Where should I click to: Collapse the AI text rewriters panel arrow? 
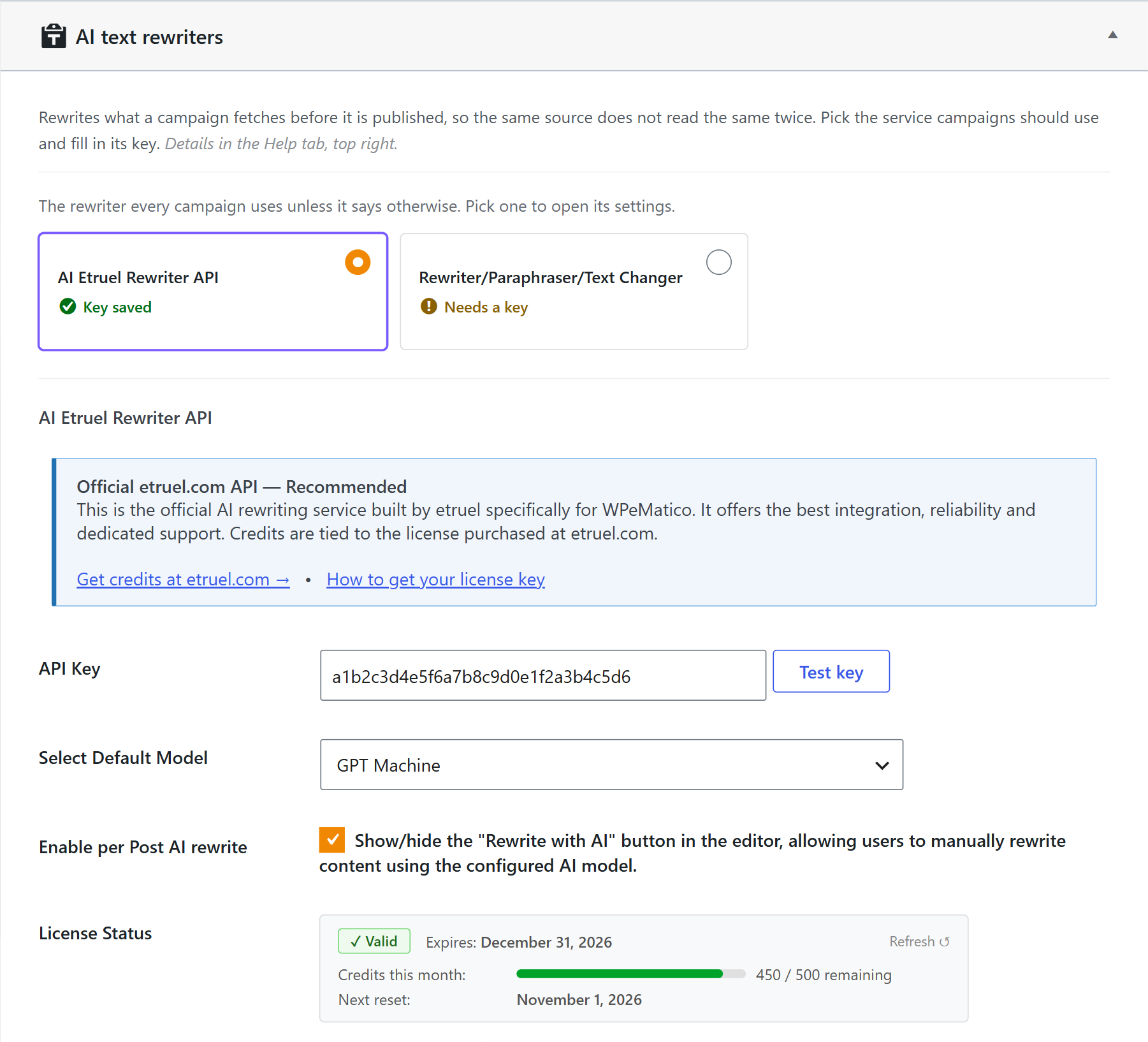(1112, 35)
